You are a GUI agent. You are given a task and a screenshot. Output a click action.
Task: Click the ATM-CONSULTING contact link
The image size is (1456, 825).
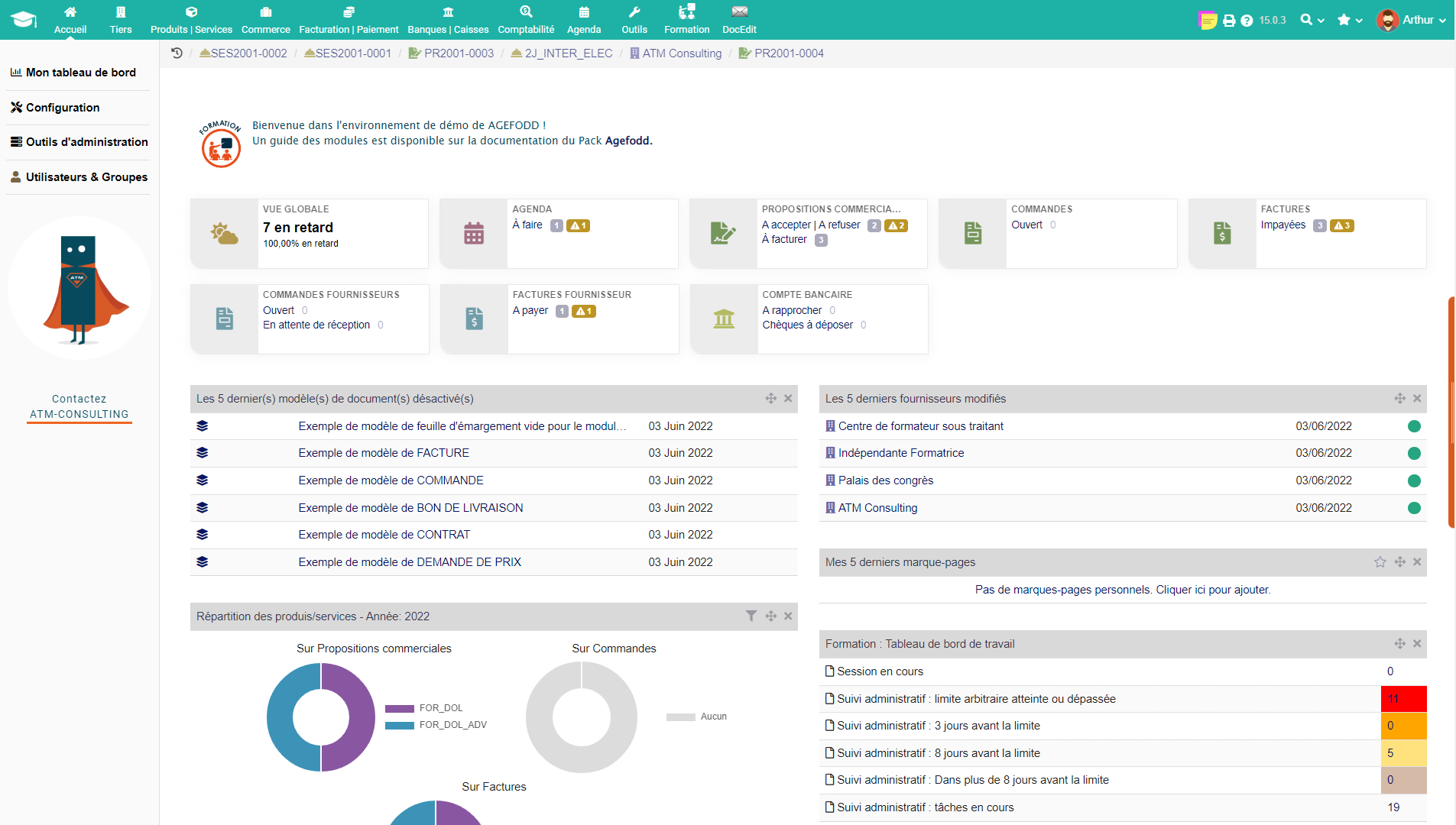79,415
